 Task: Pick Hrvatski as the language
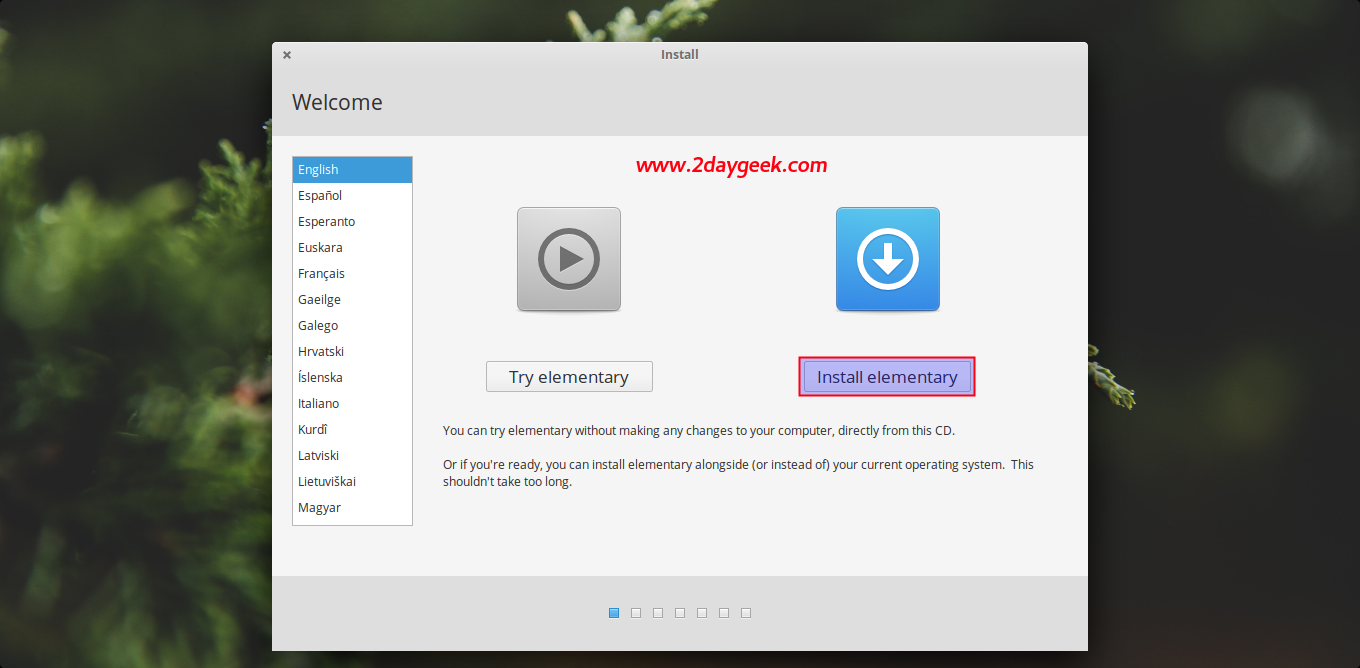[352, 352]
